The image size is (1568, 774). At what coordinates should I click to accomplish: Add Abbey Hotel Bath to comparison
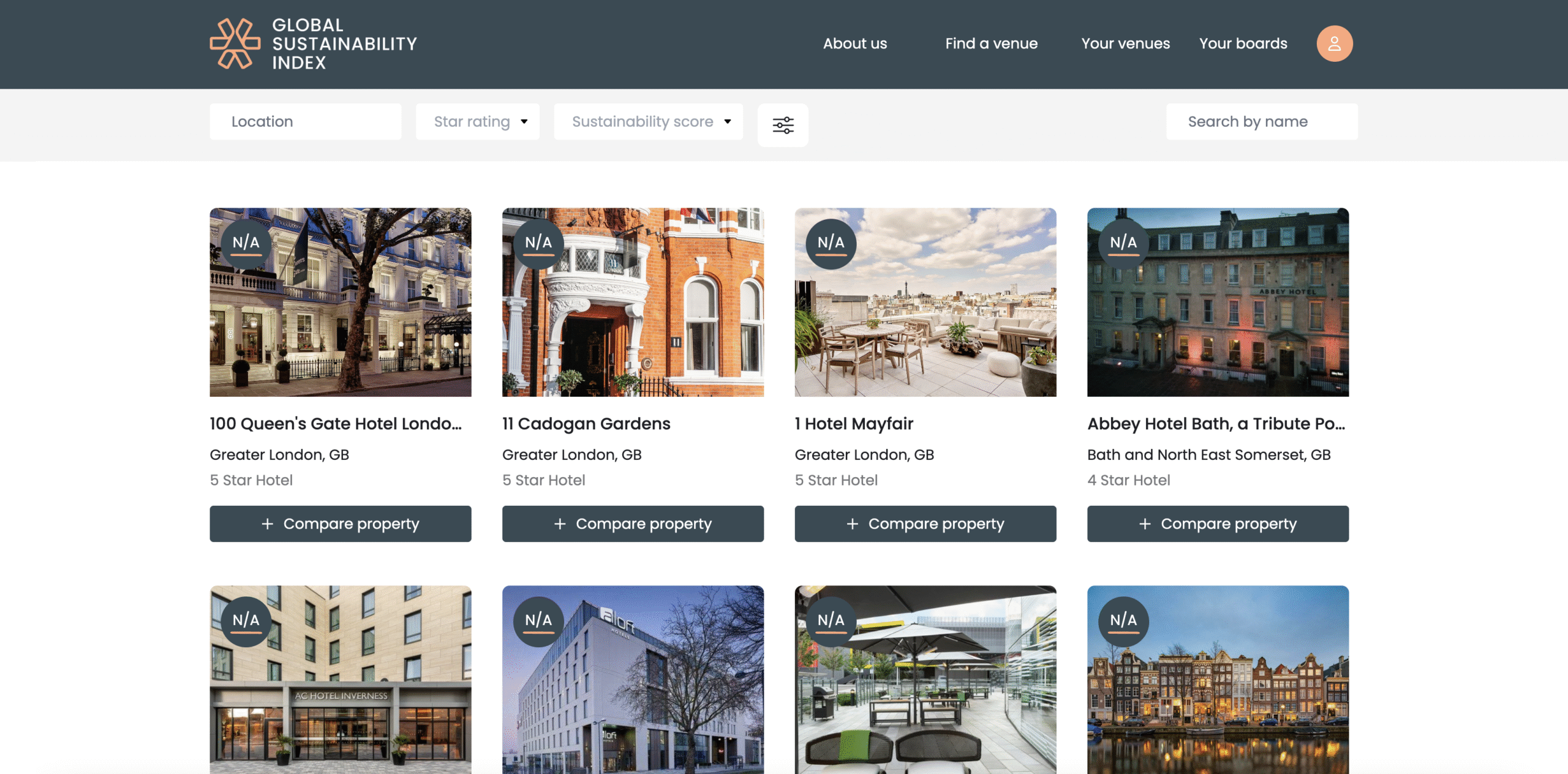(x=1218, y=524)
